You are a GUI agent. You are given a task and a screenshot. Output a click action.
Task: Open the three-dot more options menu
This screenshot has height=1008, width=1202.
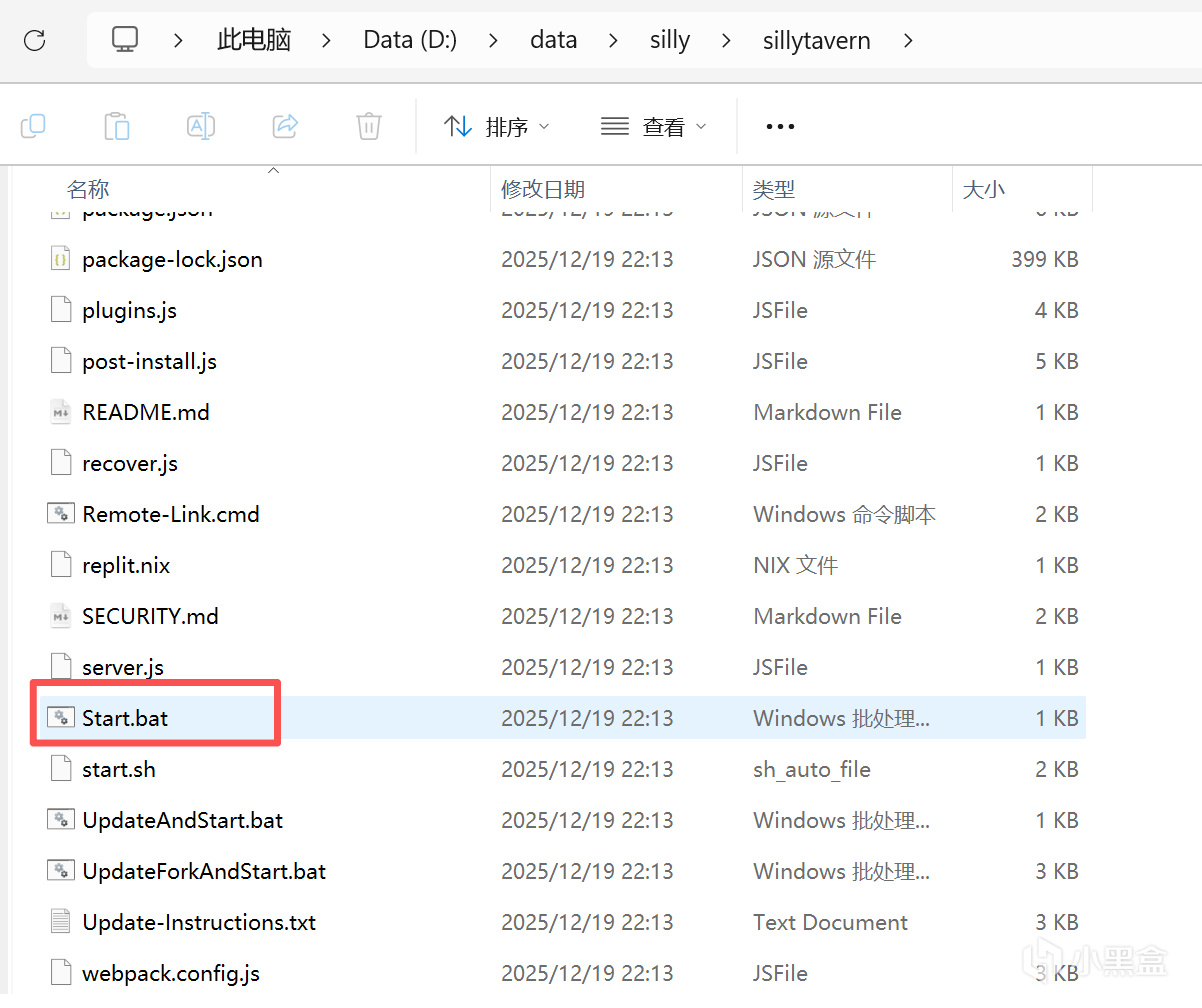[780, 127]
